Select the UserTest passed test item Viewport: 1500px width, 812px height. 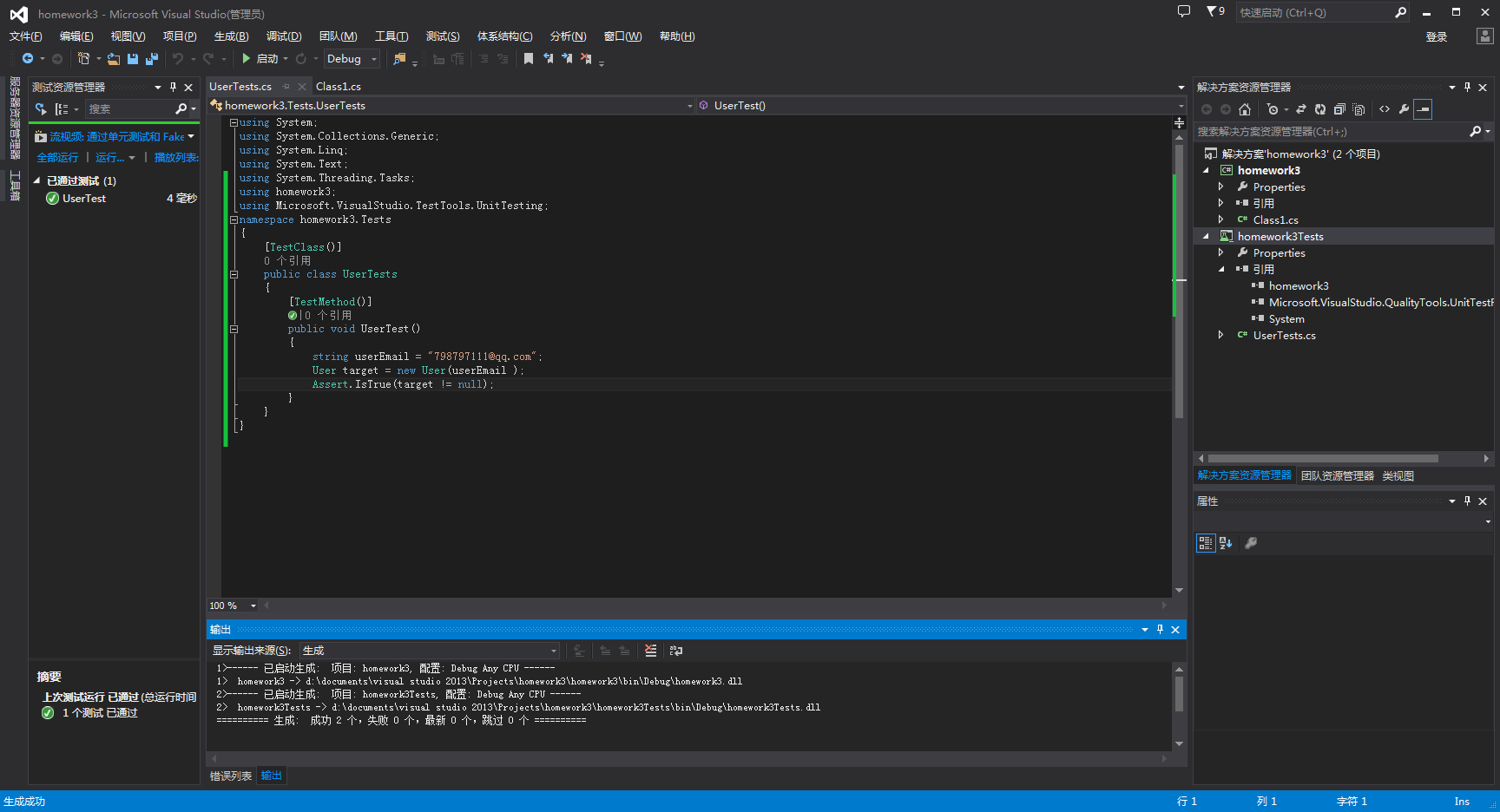pos(114,199)
